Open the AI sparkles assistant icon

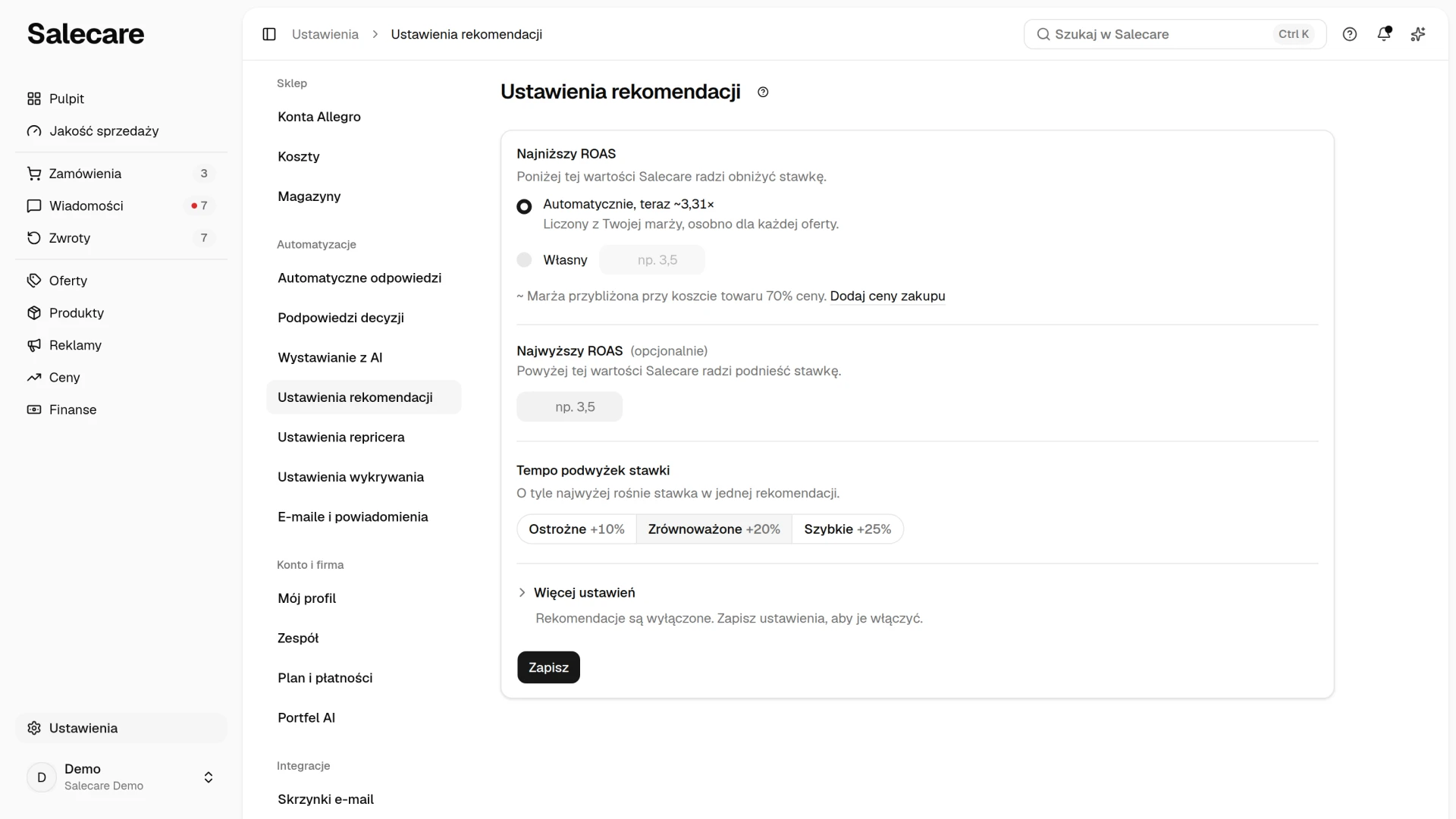coord(1418,34)
